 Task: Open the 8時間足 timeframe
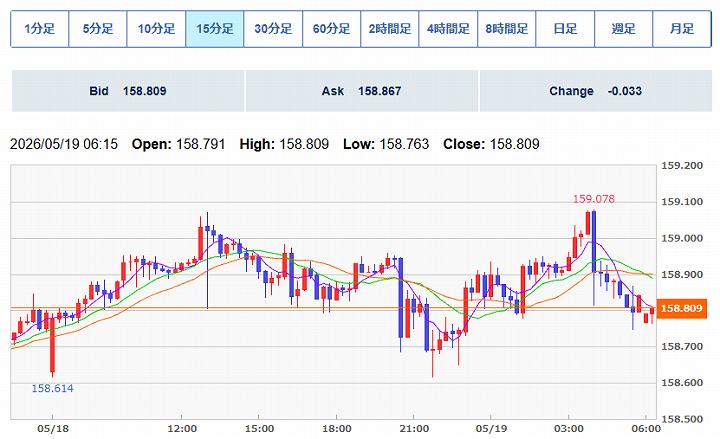506,29
